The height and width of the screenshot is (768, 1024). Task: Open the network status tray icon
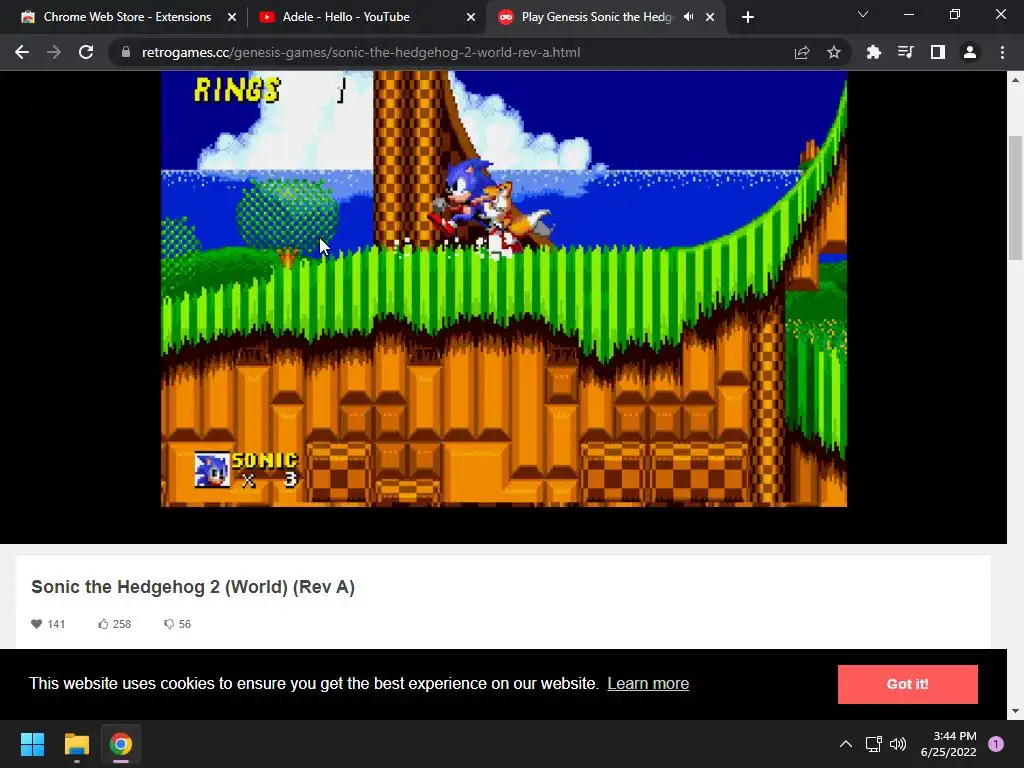873,744
